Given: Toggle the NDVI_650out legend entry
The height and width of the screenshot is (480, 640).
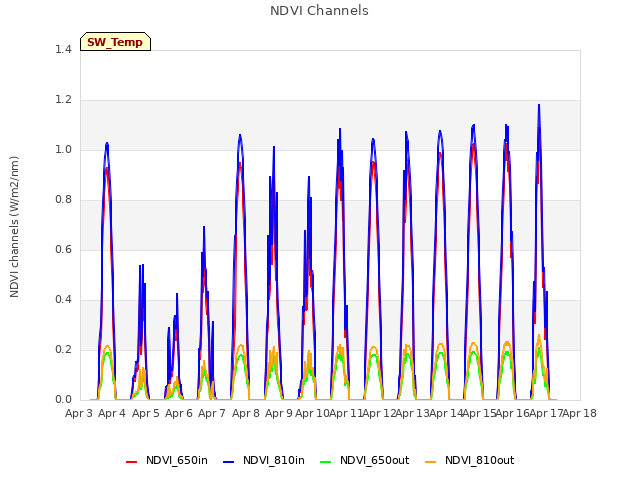Looking at the screenshot, I should (364, 460).
